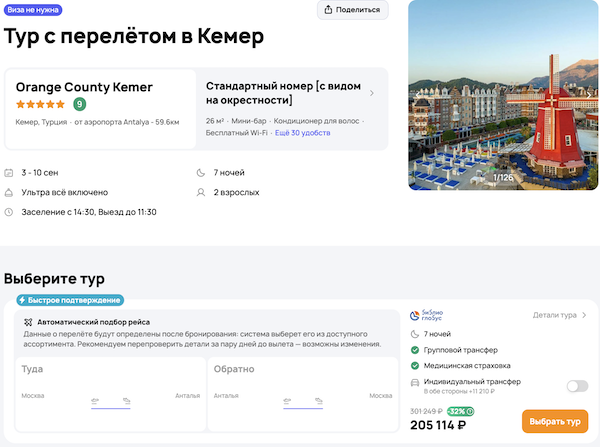Click the meal icon beside Ультра всё включено
The height and width of the screenshot is (447, 600).
click(x=9, y=192)
